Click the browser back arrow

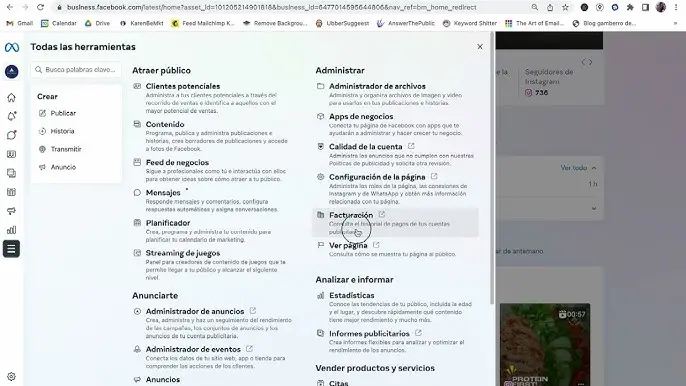pyautogui.click(x=10, y=7)
